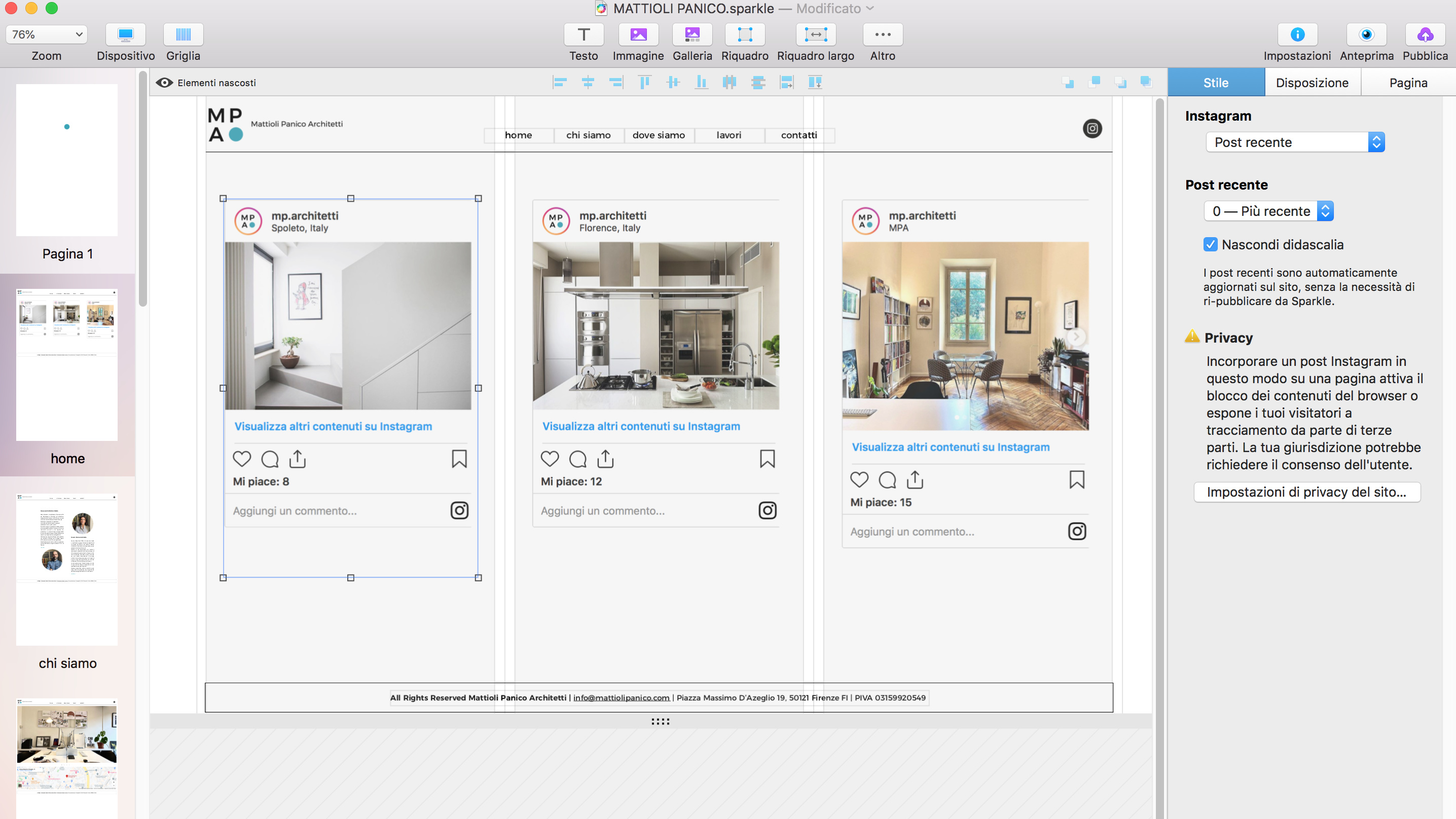Screen dimensions: 1456x819
Task: Click the dove siamo menu item
Action: (x=659, y=135)
